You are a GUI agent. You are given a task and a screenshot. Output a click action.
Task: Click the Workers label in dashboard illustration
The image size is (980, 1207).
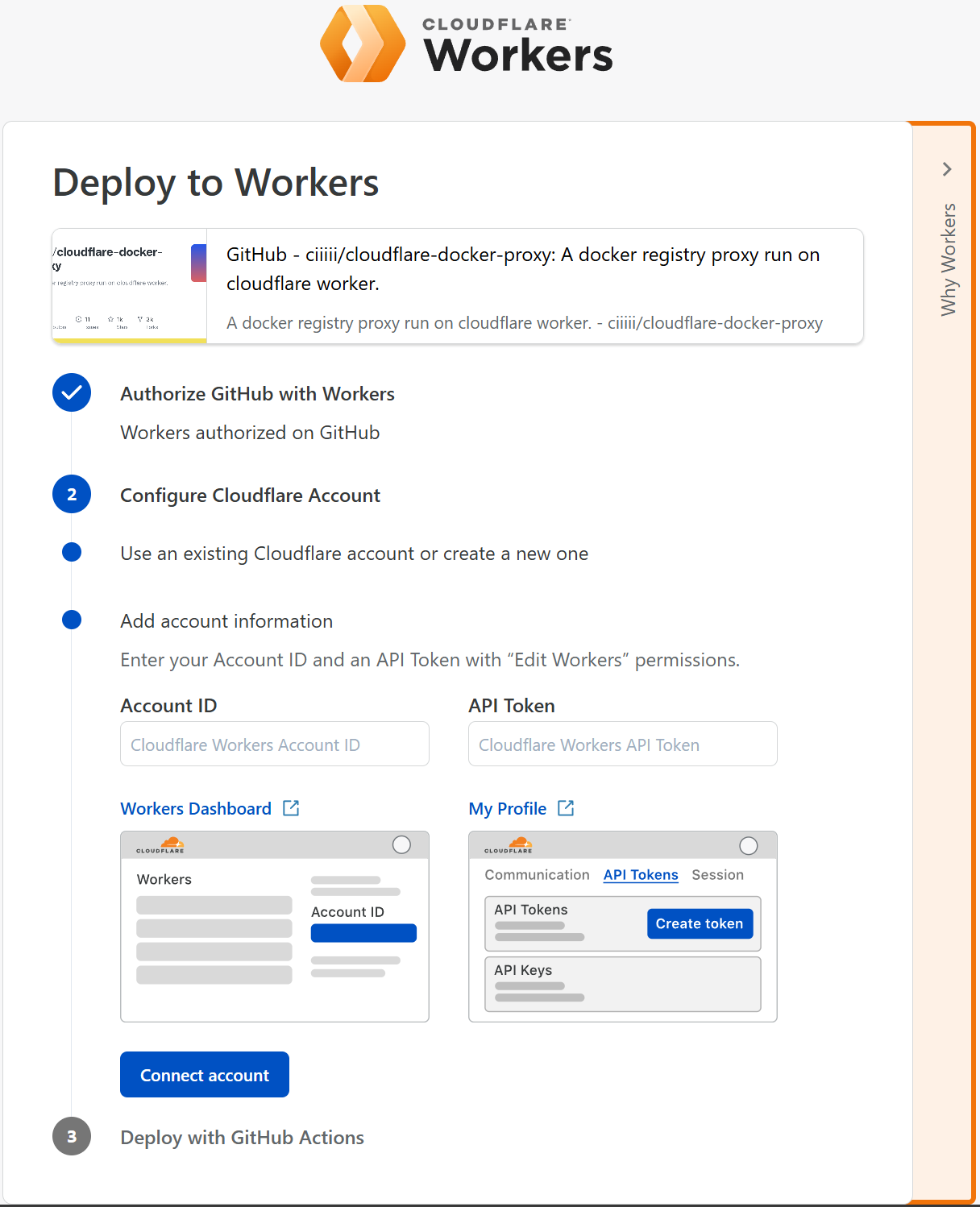coord(164,880)
